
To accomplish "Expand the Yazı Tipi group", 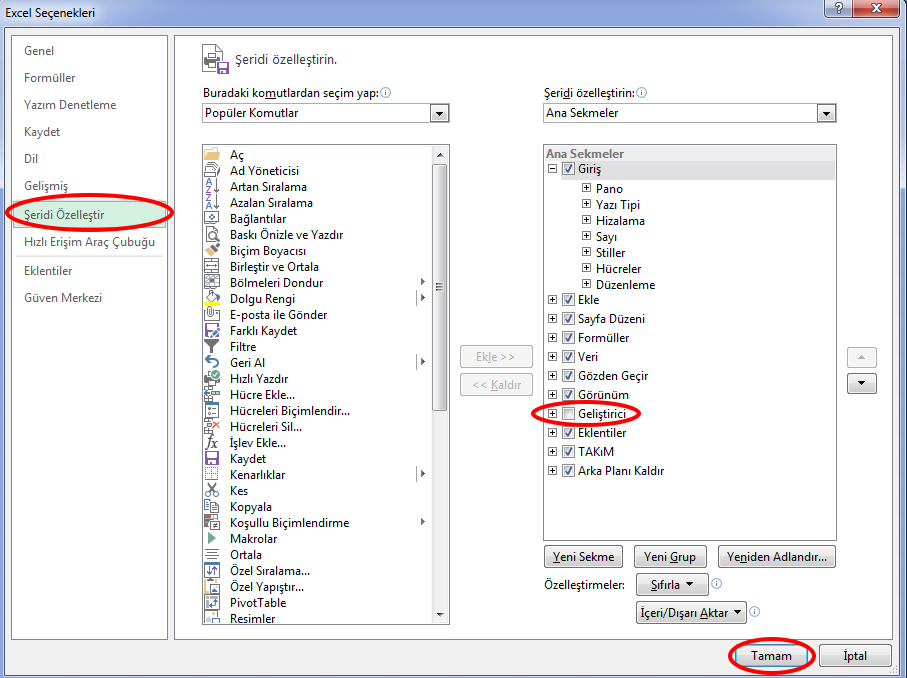I will [x=587, y=204].
